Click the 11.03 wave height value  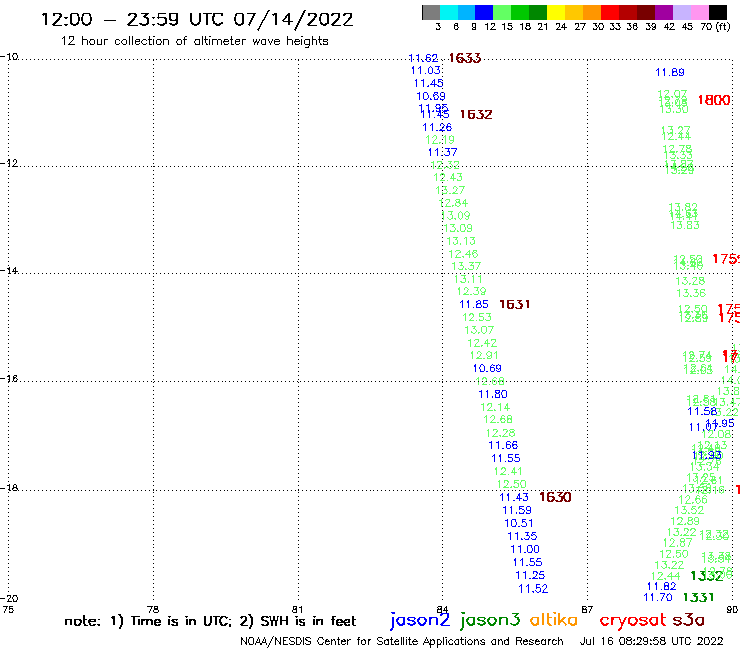point(425,70)
